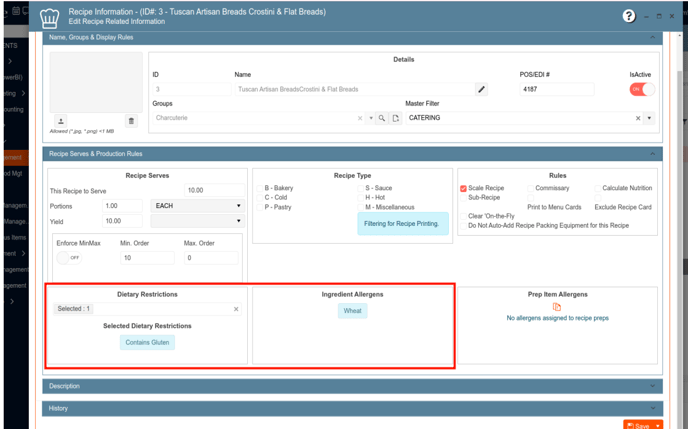
Task: Open the Groups dropdown arrow
Action: point(371,118)
